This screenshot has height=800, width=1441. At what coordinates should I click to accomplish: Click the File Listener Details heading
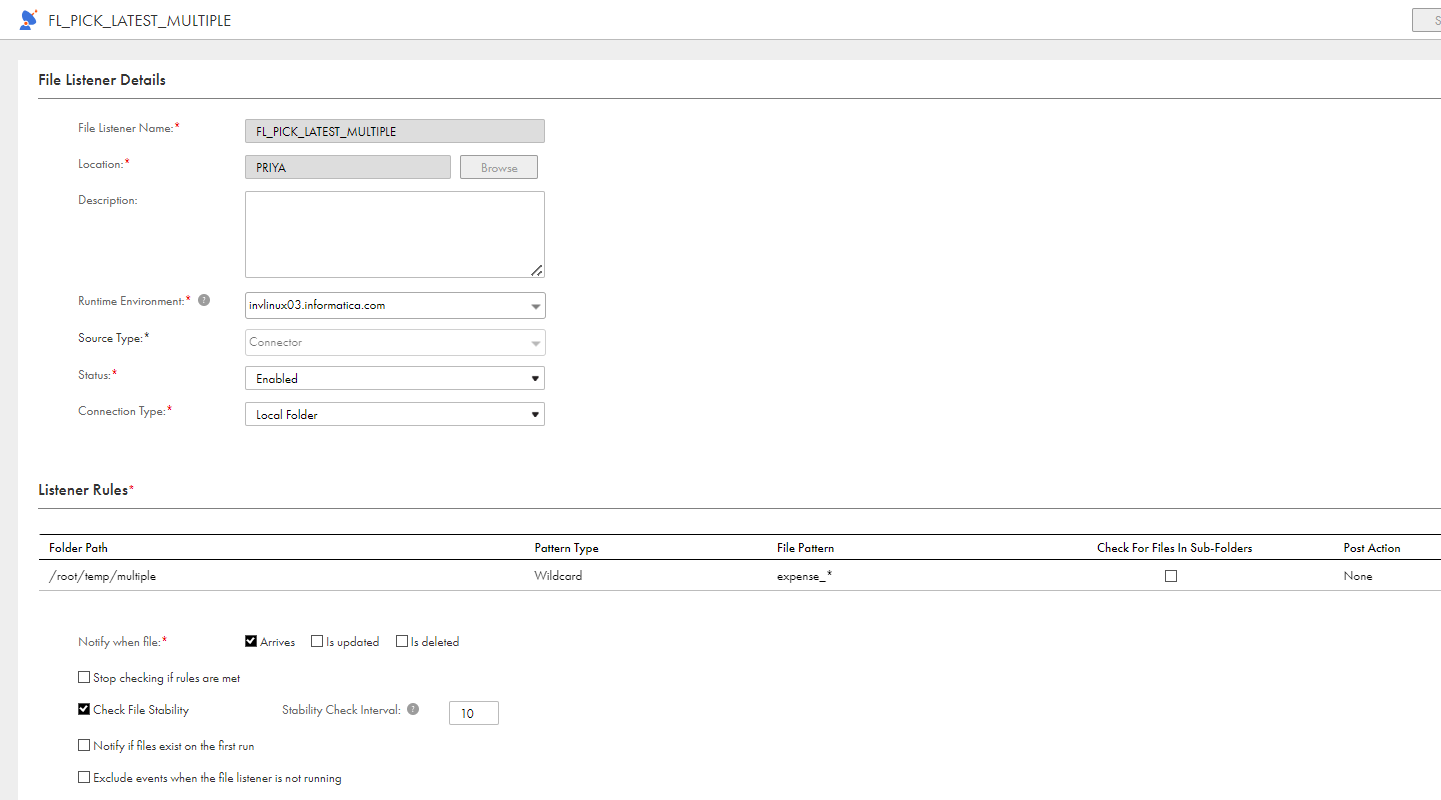click(x=102, y=80)
